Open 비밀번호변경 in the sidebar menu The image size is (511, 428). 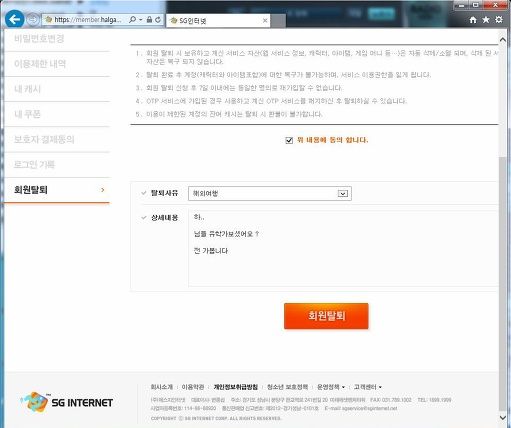(x=39, y=39)
